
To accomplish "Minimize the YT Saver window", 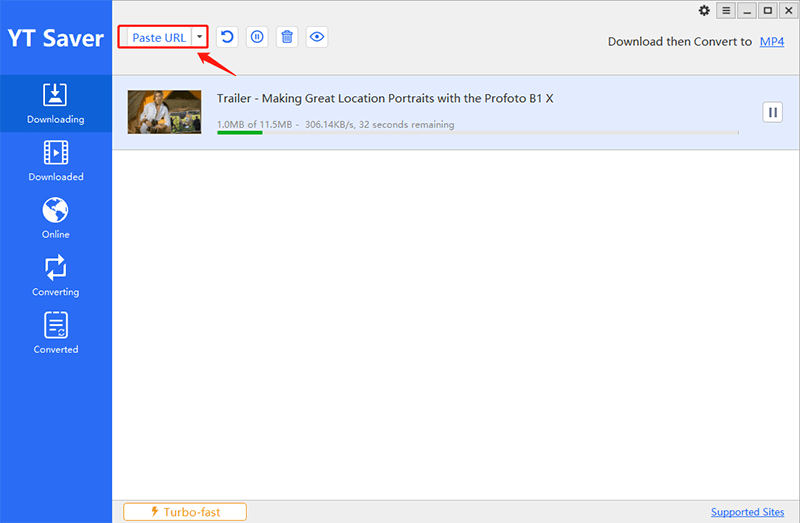I will coord(747,10).
